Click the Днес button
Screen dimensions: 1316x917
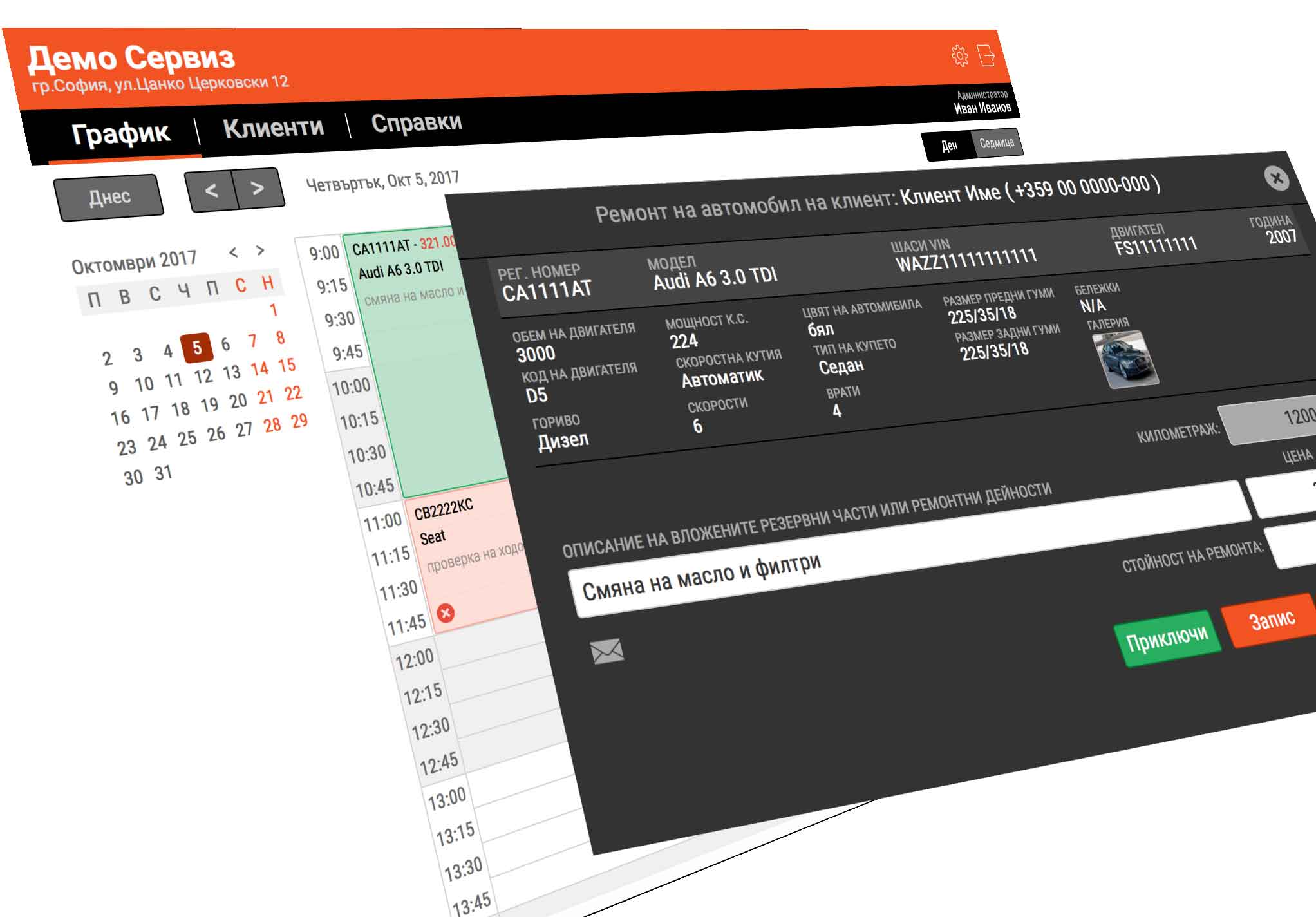(109, 197)
